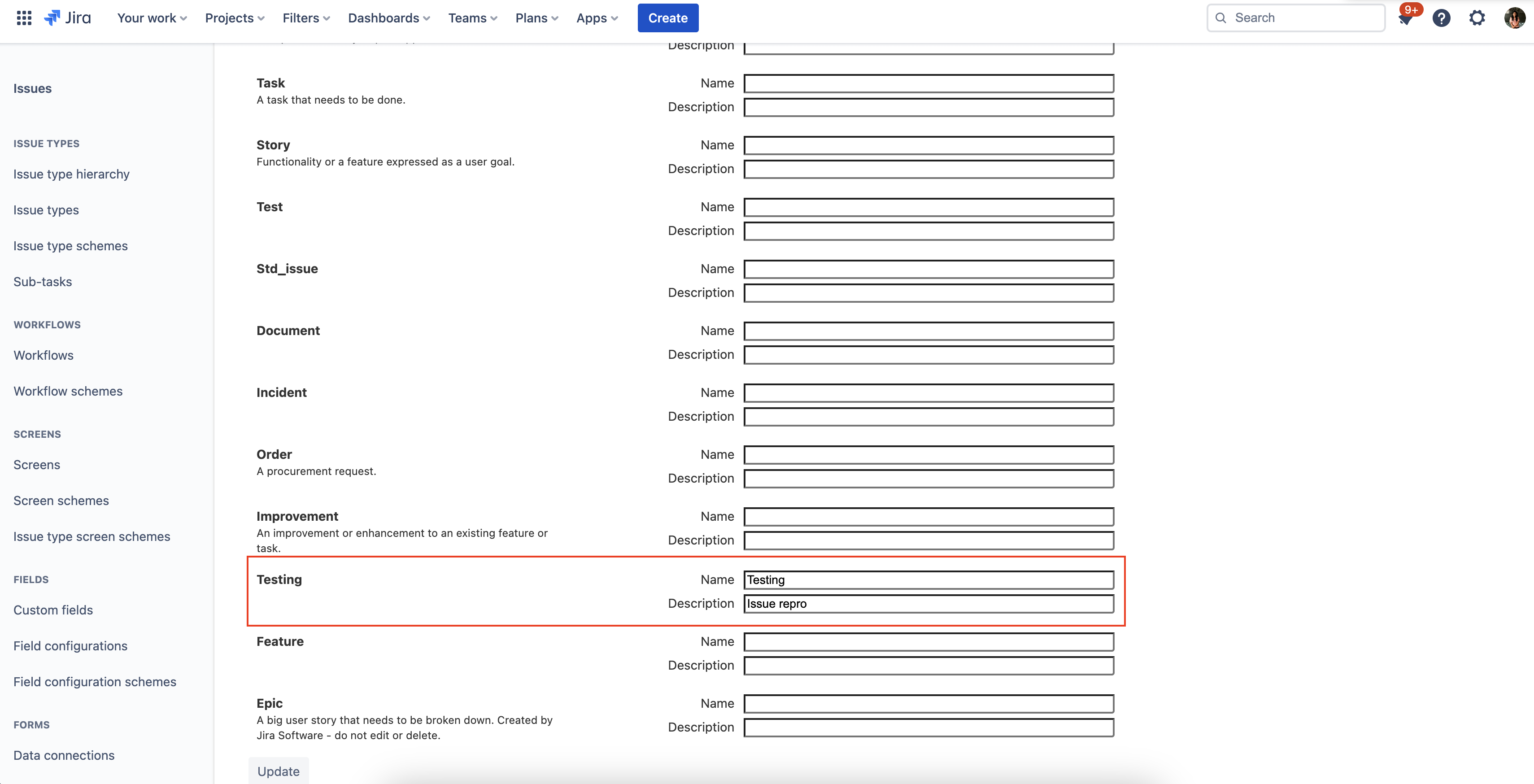Click the Update button
The width and height of the screenshot is (1534, 784).
click(x=278, y=771)
